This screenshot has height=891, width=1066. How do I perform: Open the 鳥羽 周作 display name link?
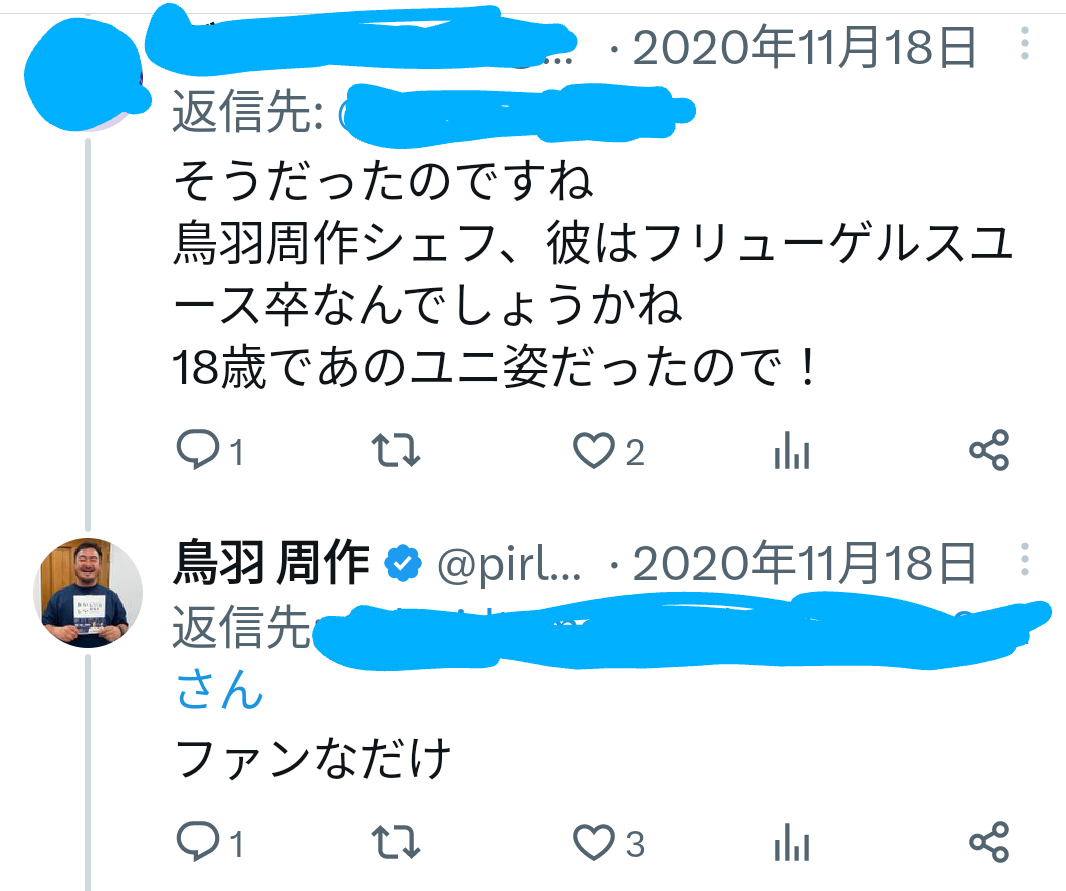click(x=272, y=563)
